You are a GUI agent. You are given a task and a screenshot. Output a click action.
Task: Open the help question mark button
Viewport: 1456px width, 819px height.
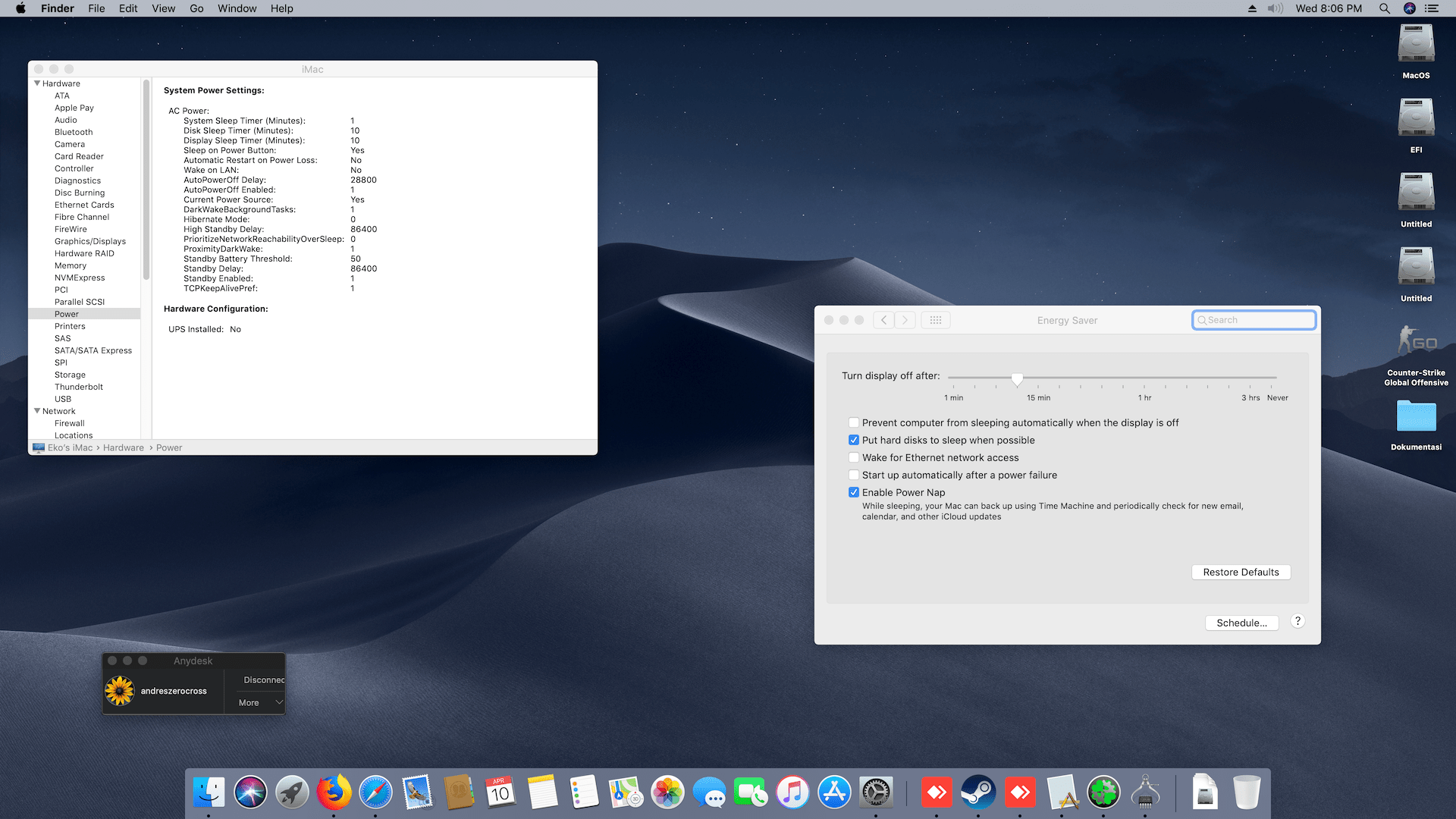pos(1298,621)
